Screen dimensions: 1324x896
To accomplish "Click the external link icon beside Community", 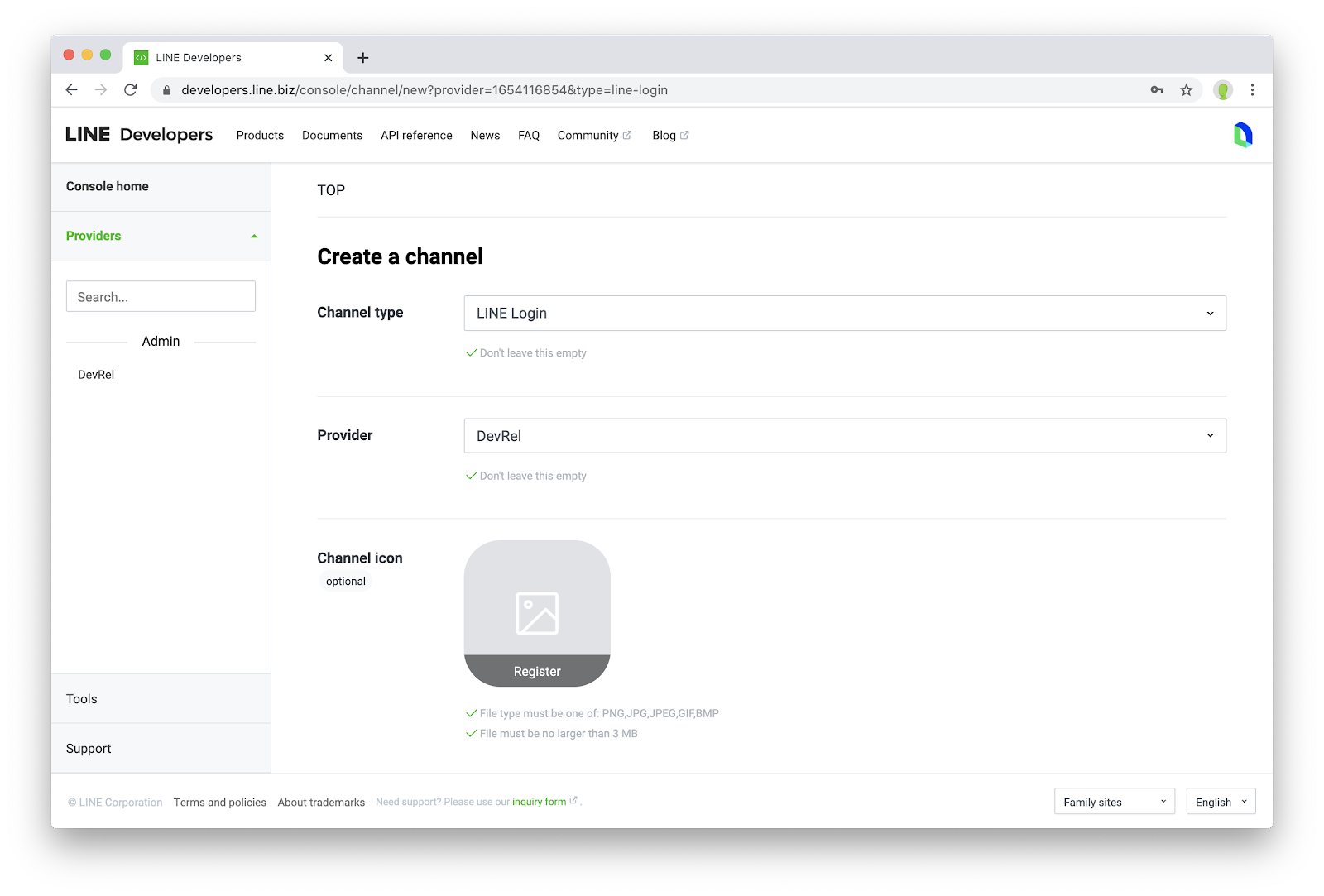I will click(627, 136).
